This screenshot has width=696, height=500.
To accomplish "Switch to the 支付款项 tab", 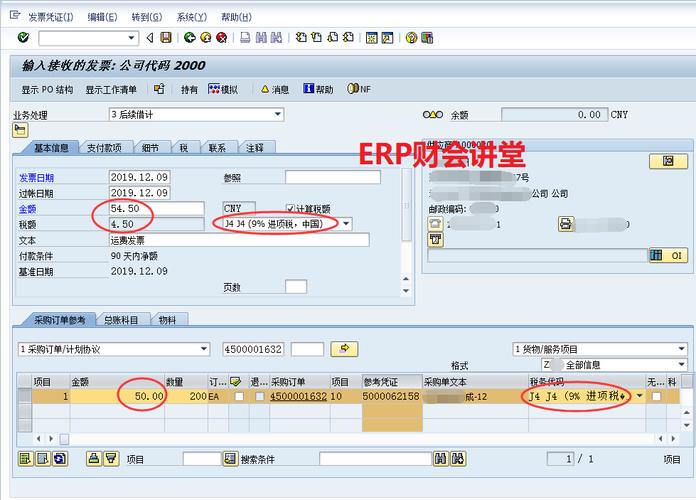I will 104,148.
